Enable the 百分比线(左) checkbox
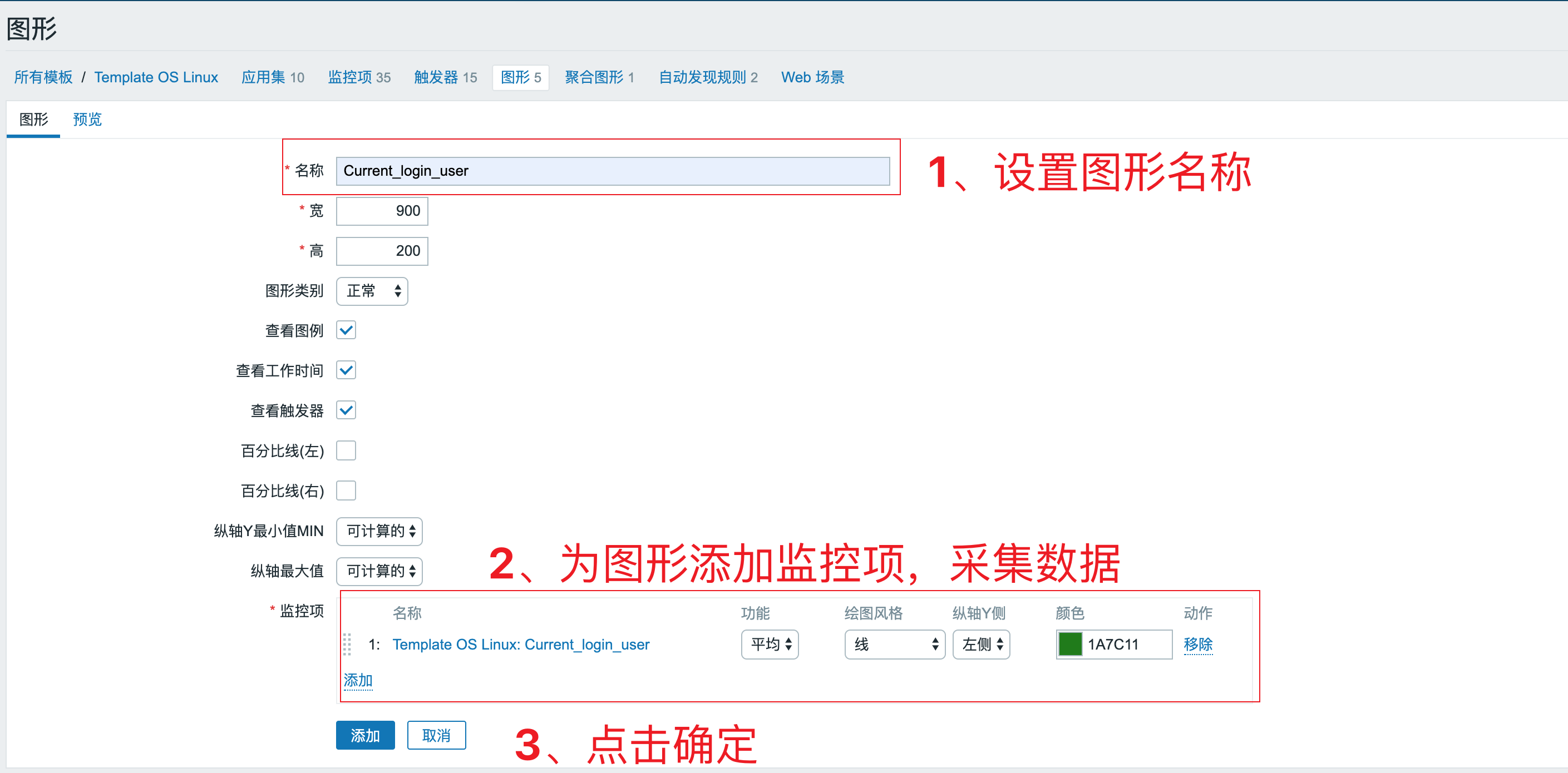 (346, 450)
